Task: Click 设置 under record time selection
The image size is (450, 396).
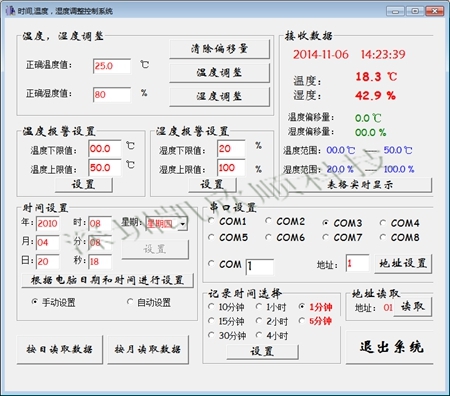Action: pyautogui.click(x=262, y=351)
